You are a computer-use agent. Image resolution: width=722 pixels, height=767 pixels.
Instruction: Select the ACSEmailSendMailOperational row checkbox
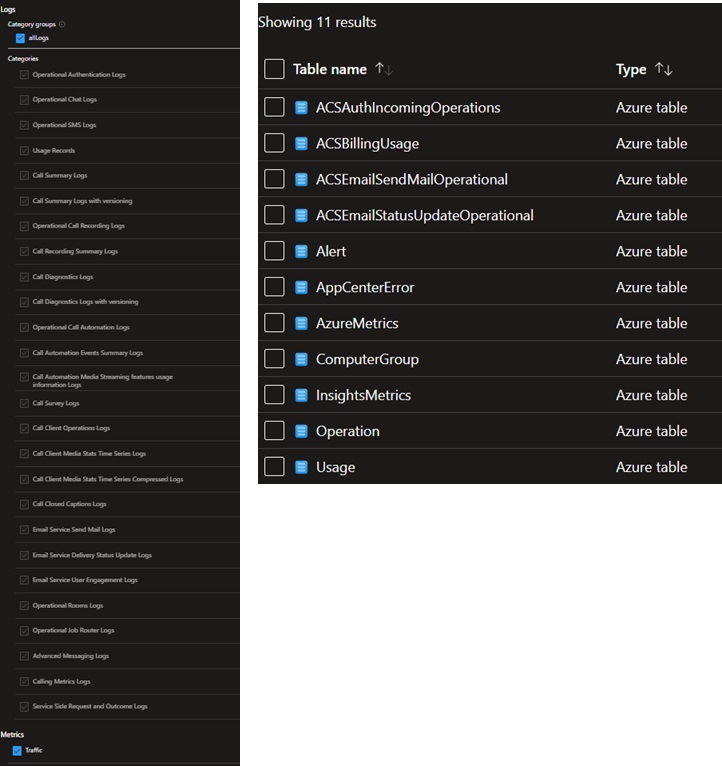(x=274, y=180)
